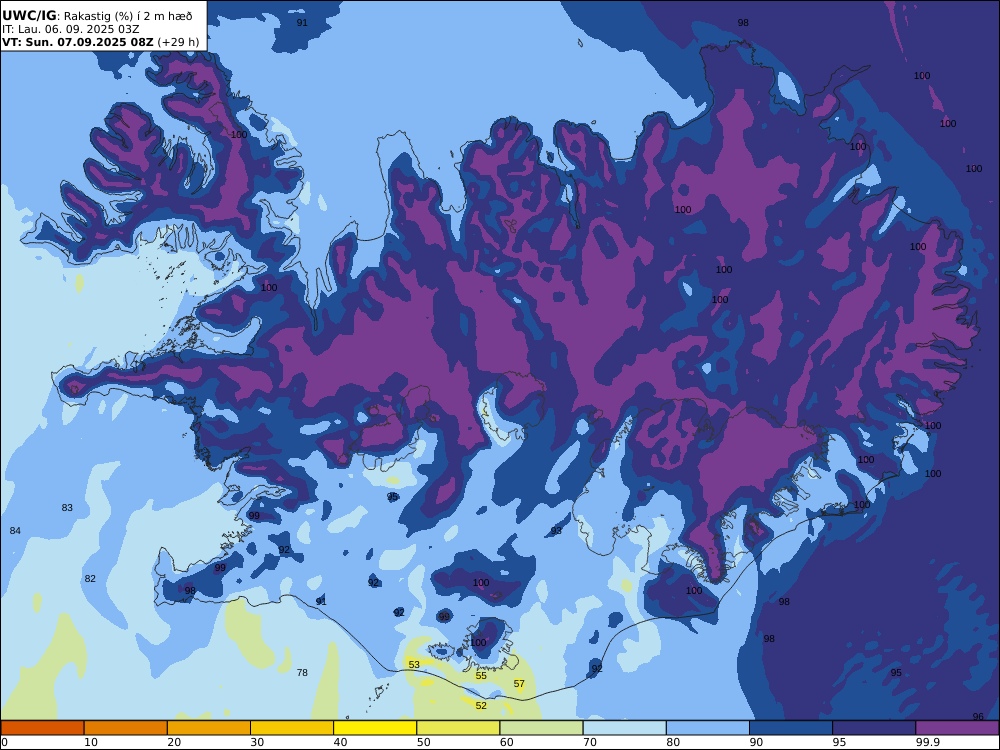Click the title 'UWC/IG: Rakastig (%) í 2 m hæð'

(x=97, y=16)
